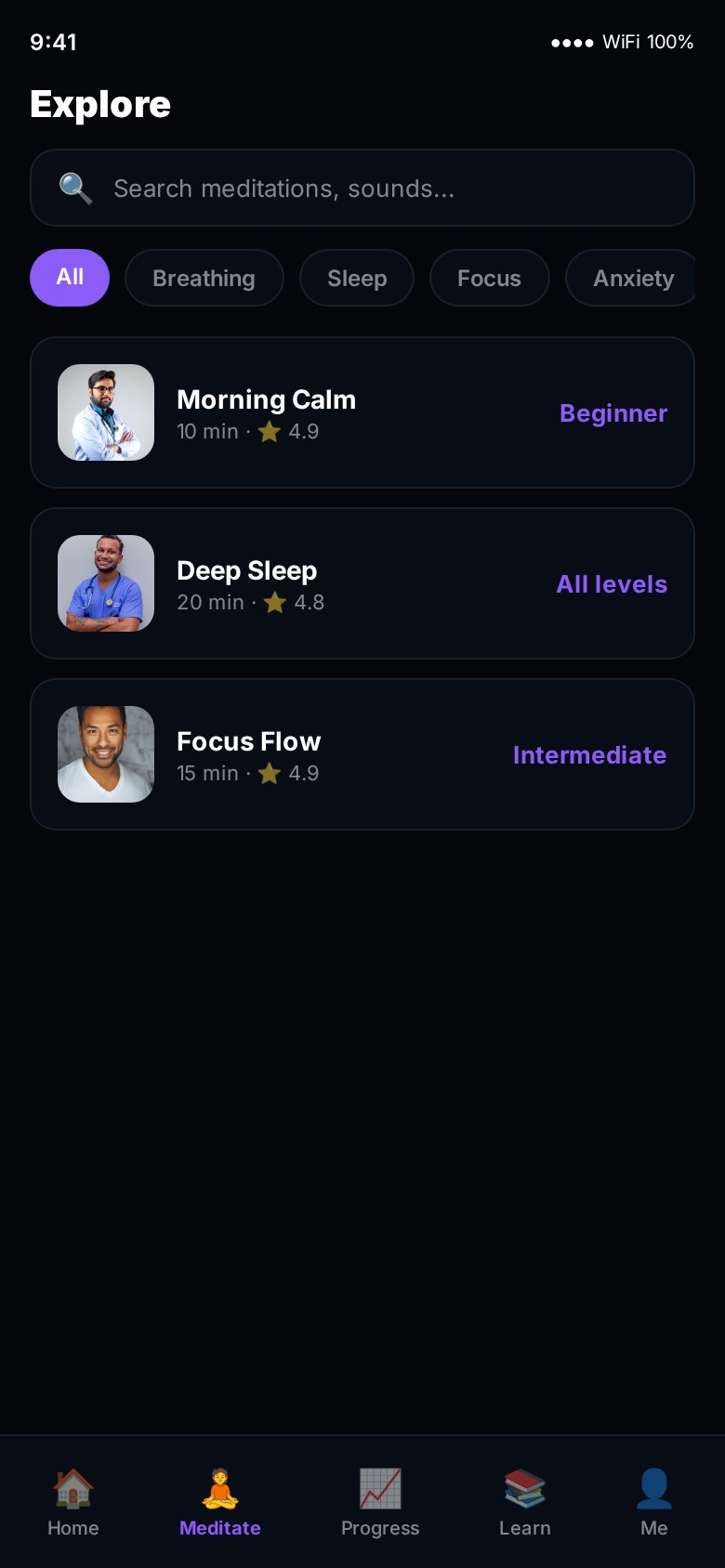The width and height of the screenshot is (725, 1568).
Task: Tap the star rating on Morning Calm
Action: click(x=270, y=432)
